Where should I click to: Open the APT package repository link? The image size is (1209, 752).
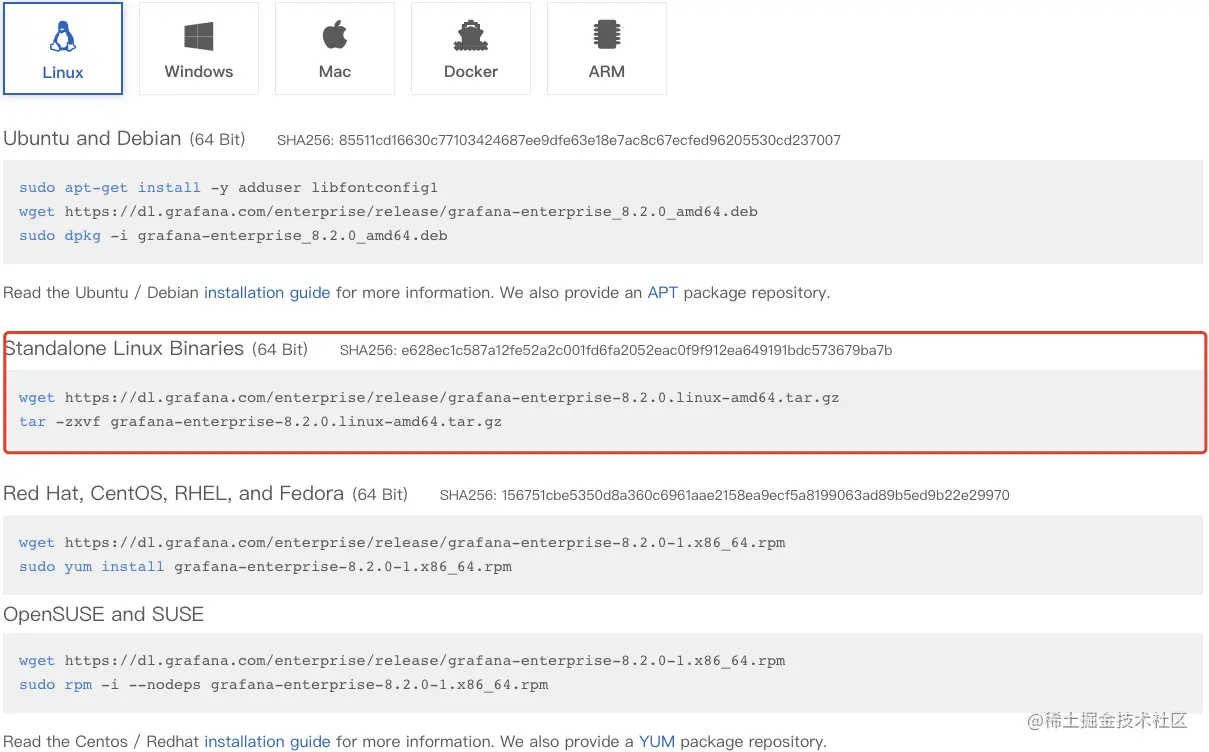coord(662,293)
